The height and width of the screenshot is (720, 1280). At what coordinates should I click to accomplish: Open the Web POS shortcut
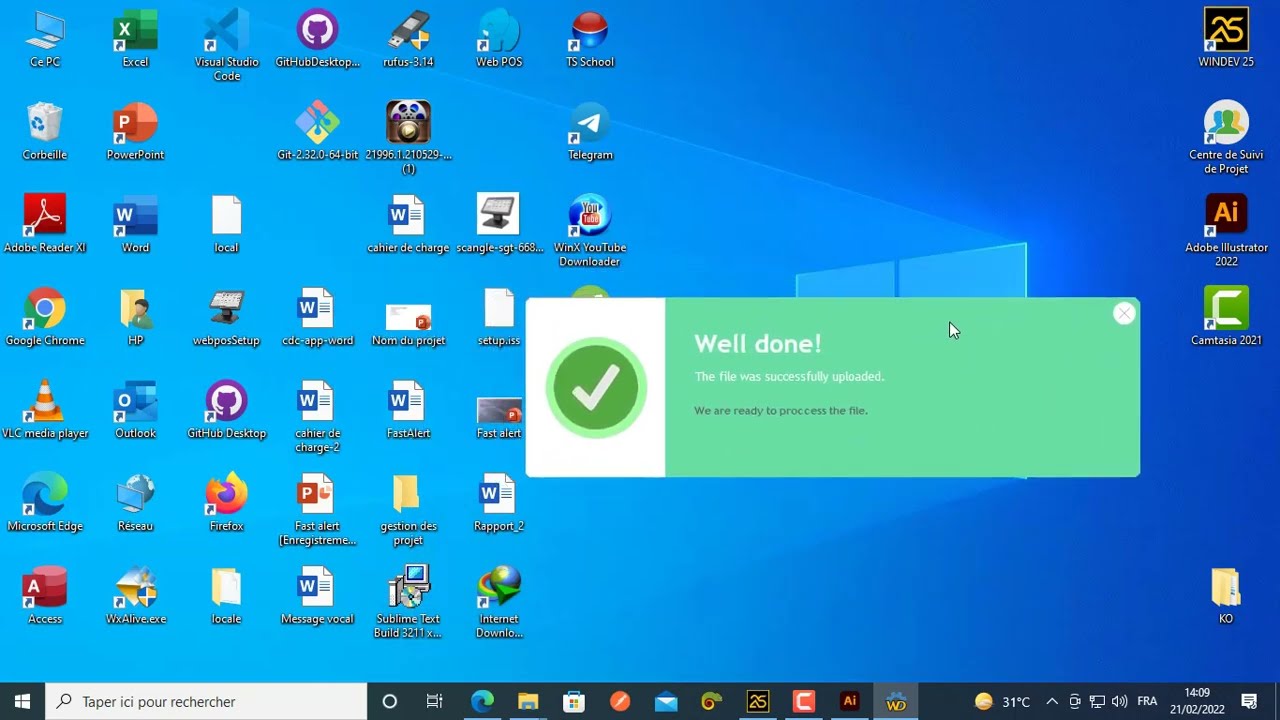(x=499, y=38)
